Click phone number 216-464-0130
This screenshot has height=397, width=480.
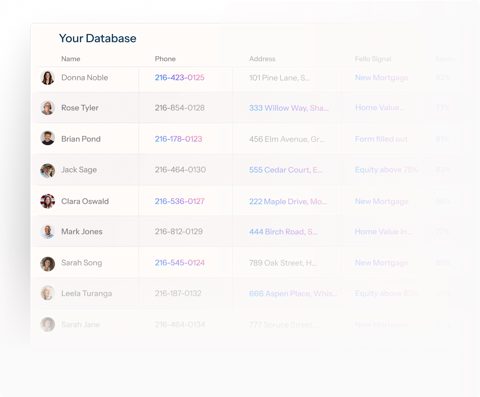coord(180,170)
